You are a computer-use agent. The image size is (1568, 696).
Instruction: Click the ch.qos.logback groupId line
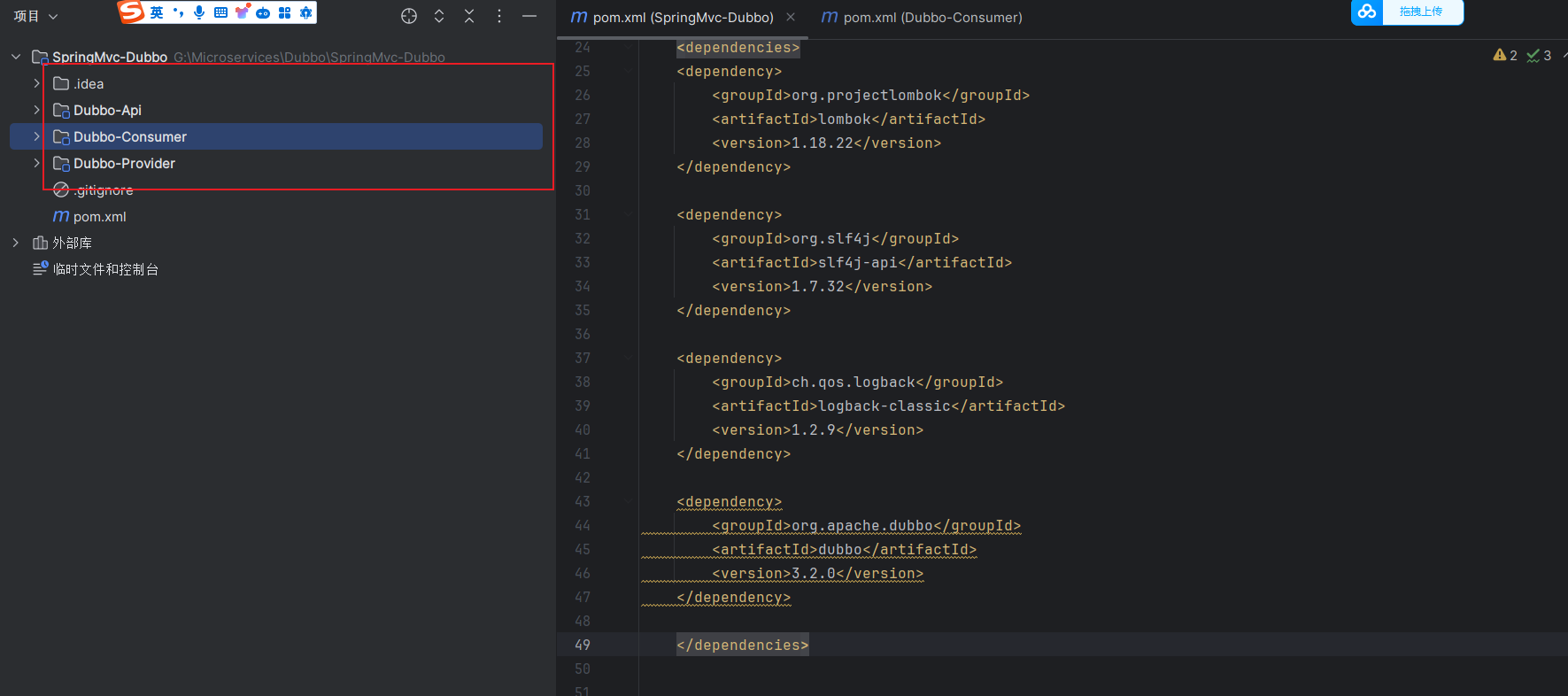(858, 382)
